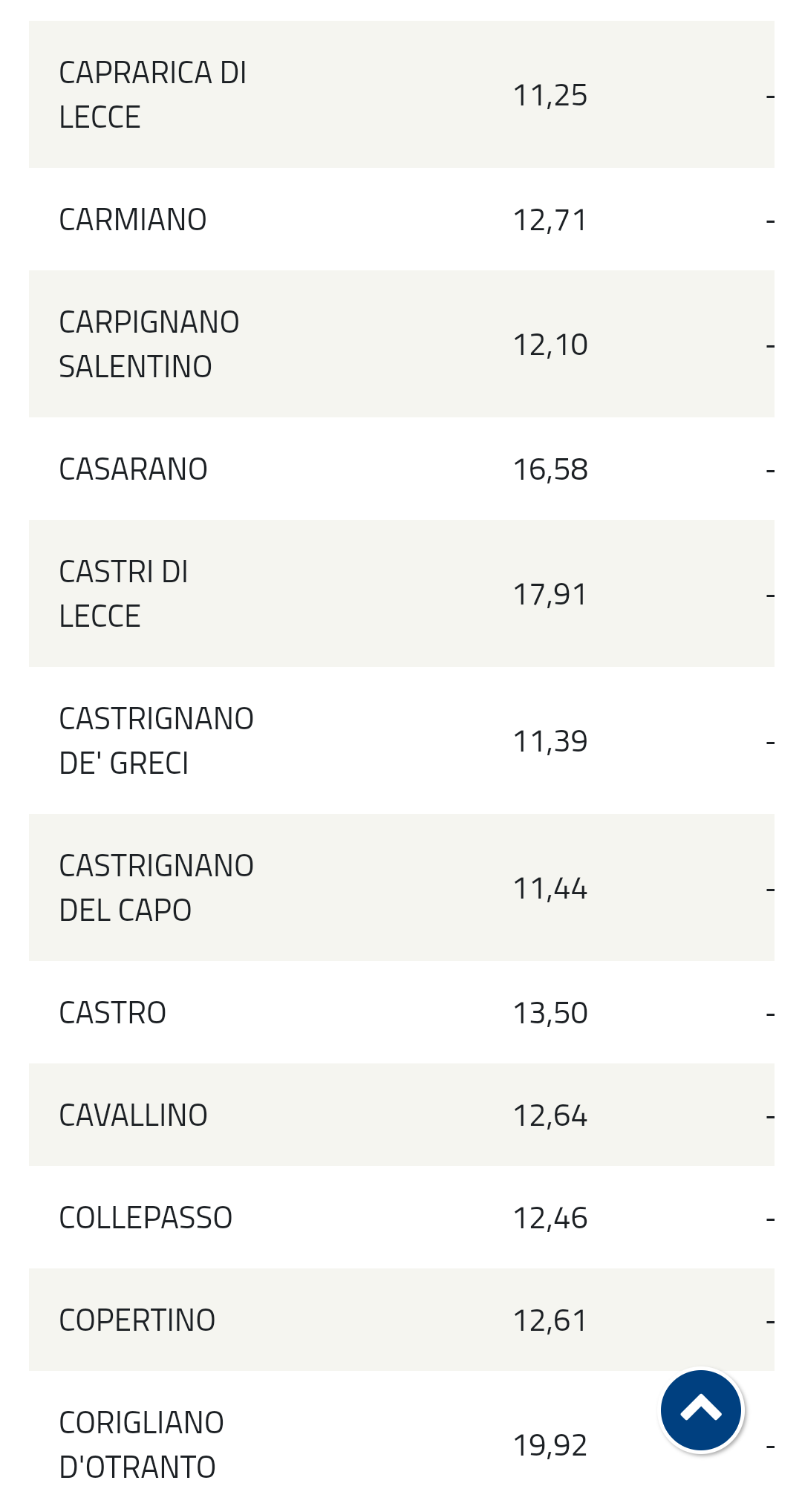Select the CASTRIGNANO DE' GRECI row name
802x1512 pixels.
pyautogui.click(x=156, y=740)
